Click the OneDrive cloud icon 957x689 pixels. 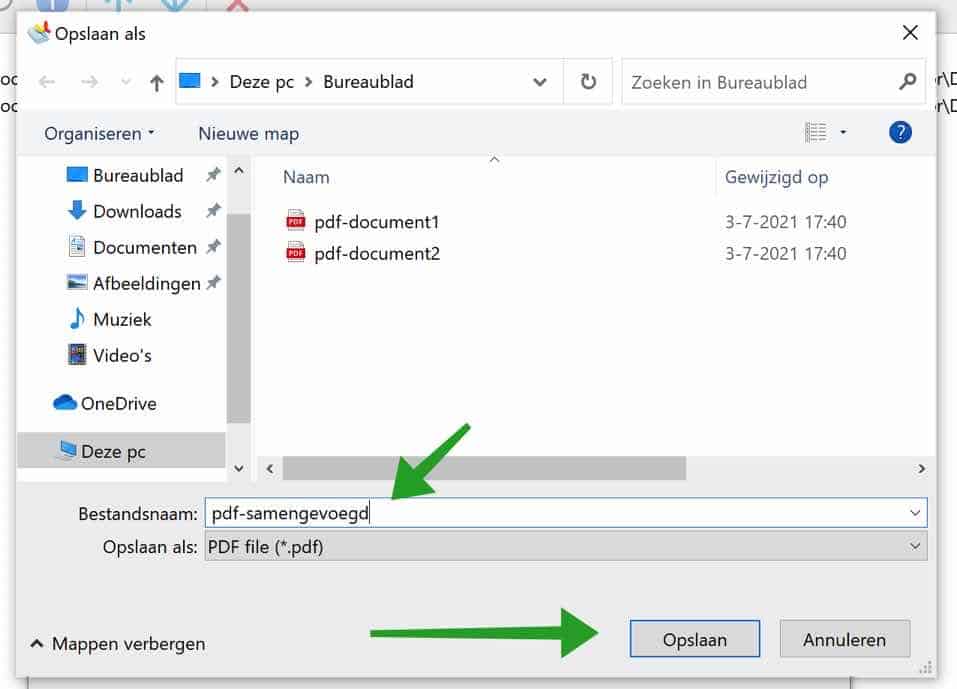pyautogui.click(x=63, y=403)
